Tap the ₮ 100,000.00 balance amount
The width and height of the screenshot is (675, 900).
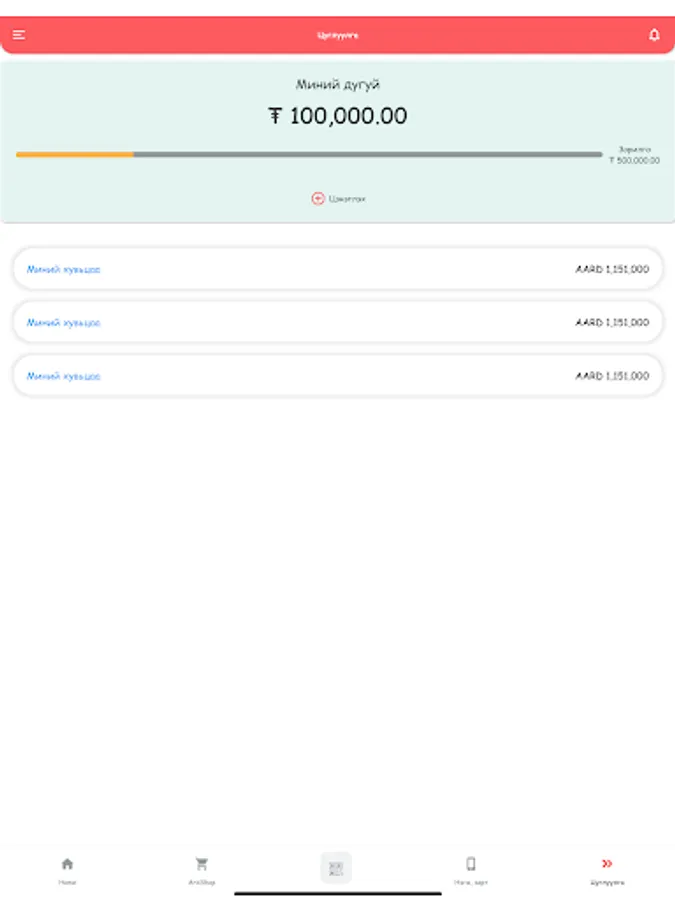point(338,116)
